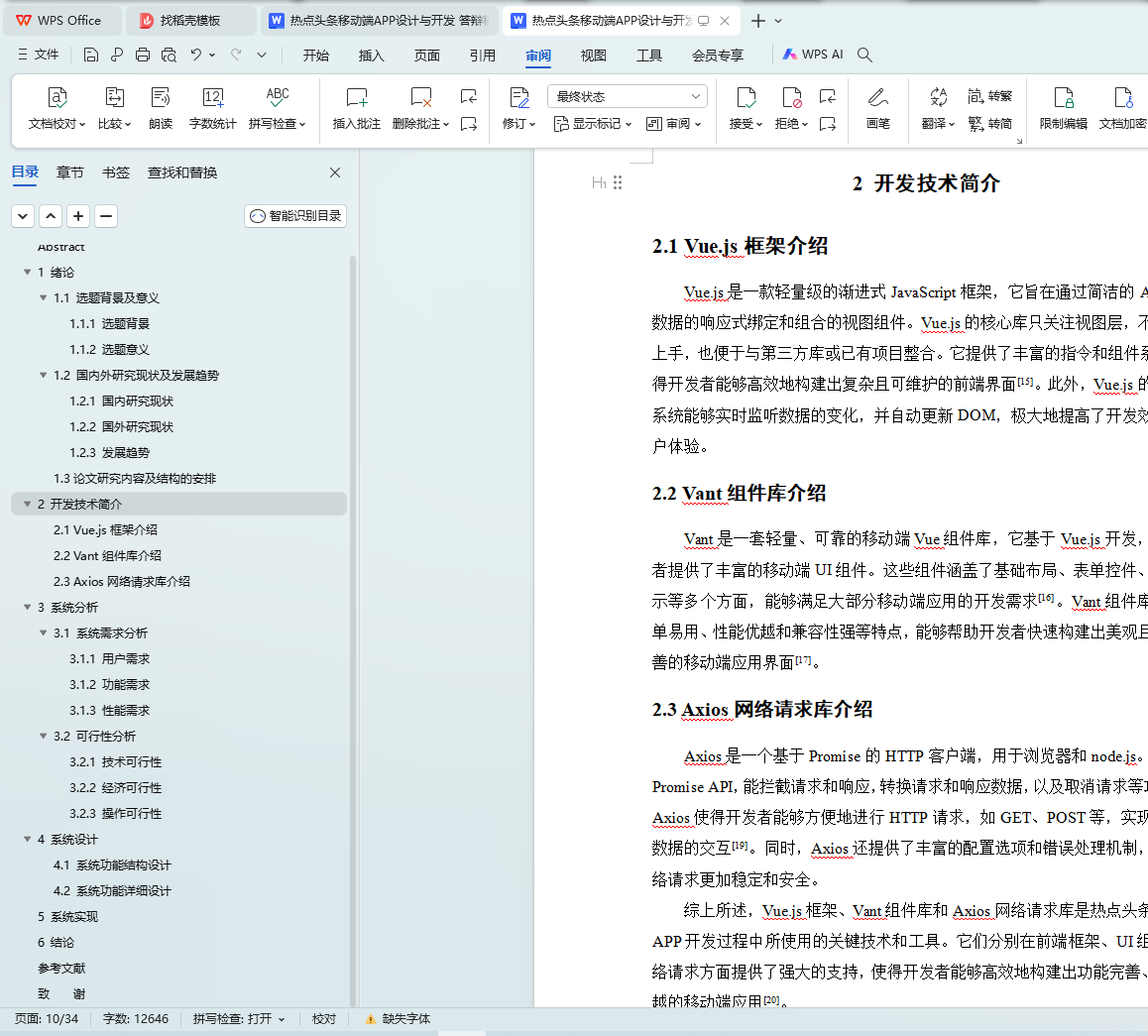Select 4.2 系统功能详细设计 outline entry
The width and height of the screenshot is (1148, 1036).
[112, 891]
